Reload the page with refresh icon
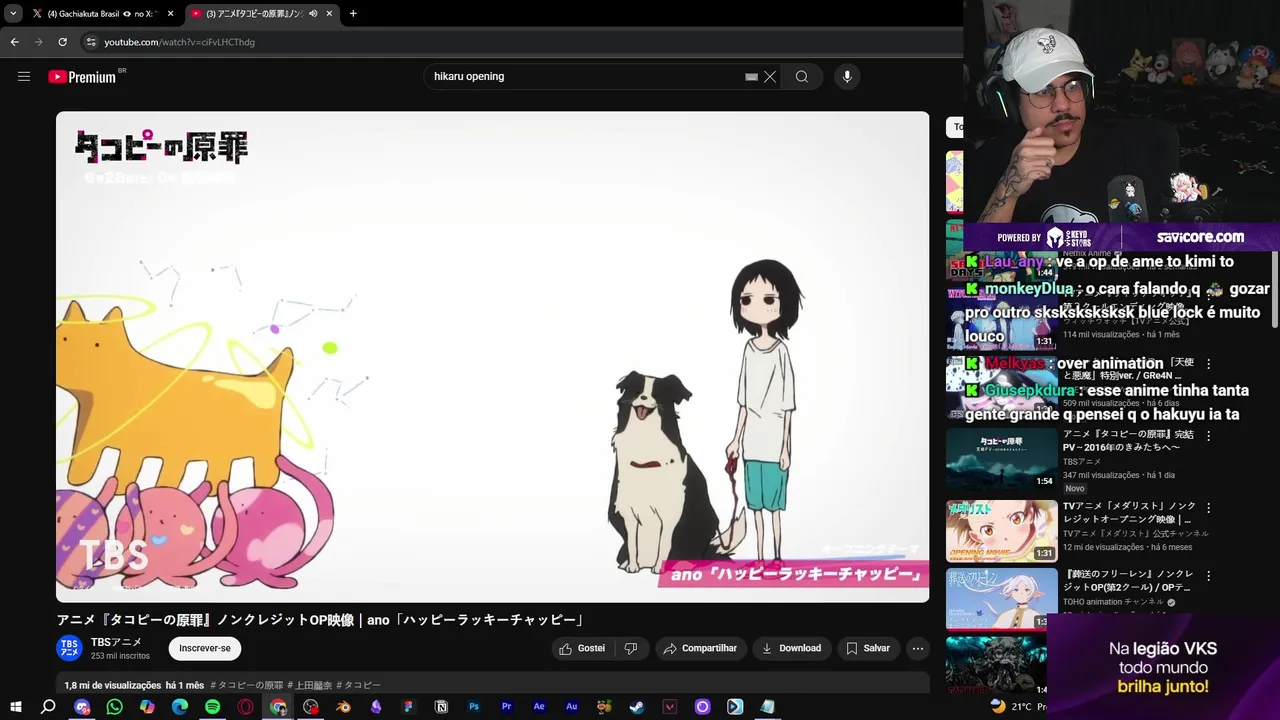 coord(62,42)
